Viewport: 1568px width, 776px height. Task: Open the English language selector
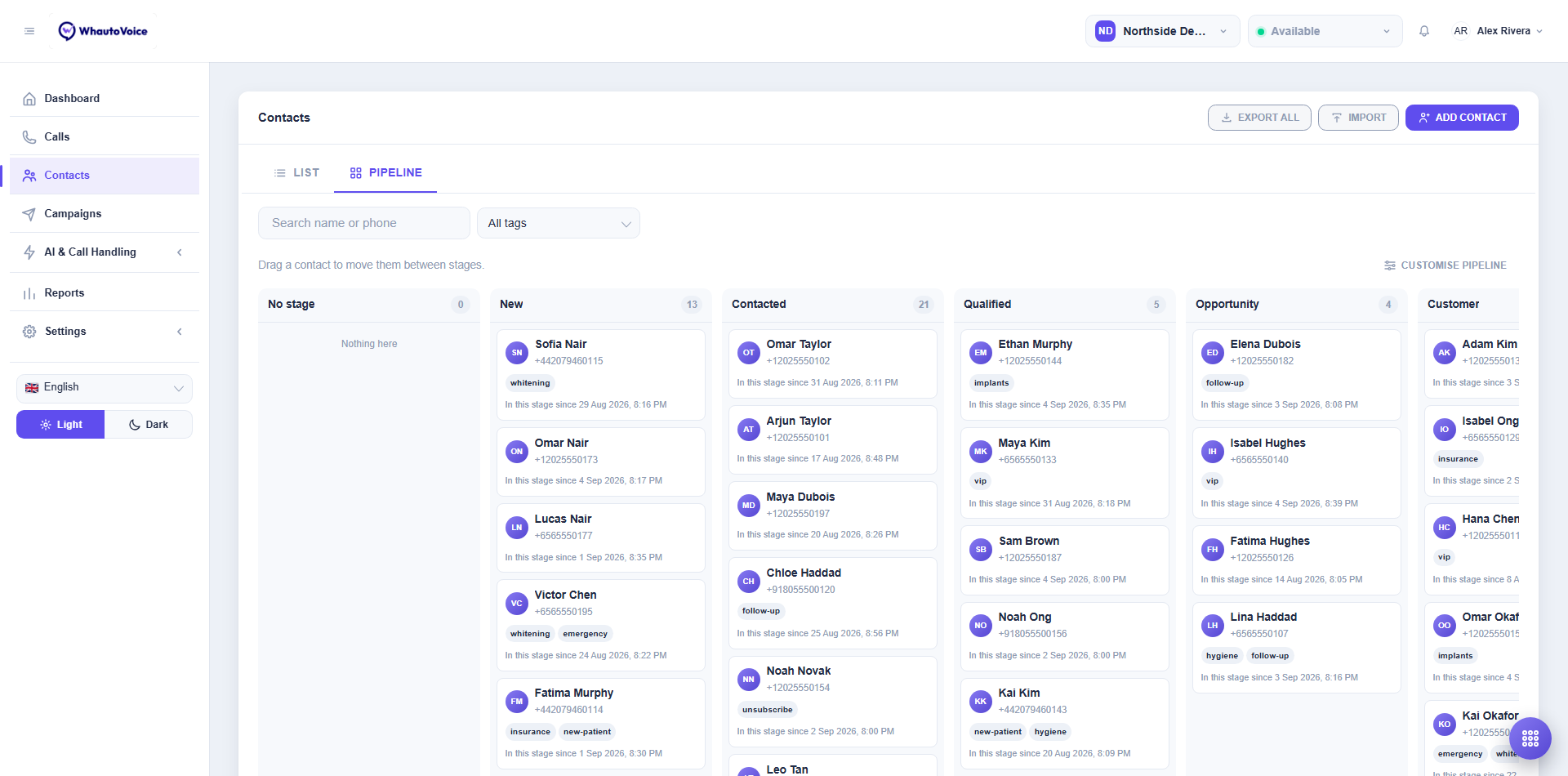click(x=105, y=388)
